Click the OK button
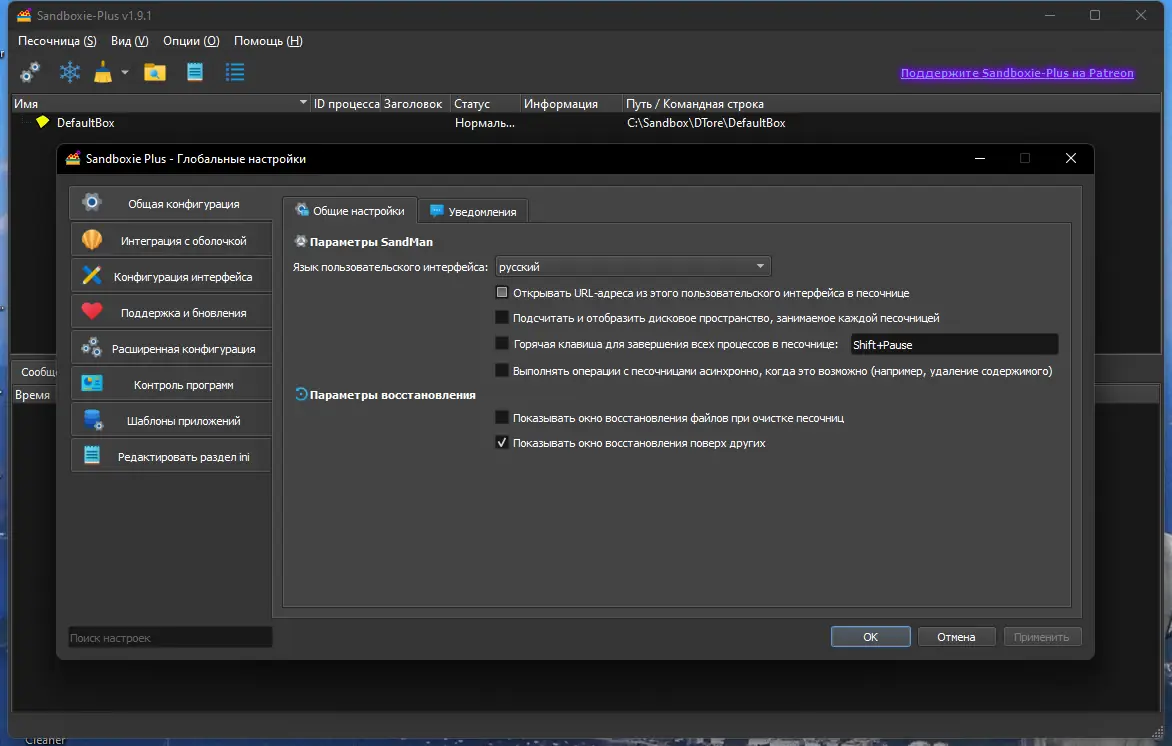The image size is (1172, 746). 871,637
